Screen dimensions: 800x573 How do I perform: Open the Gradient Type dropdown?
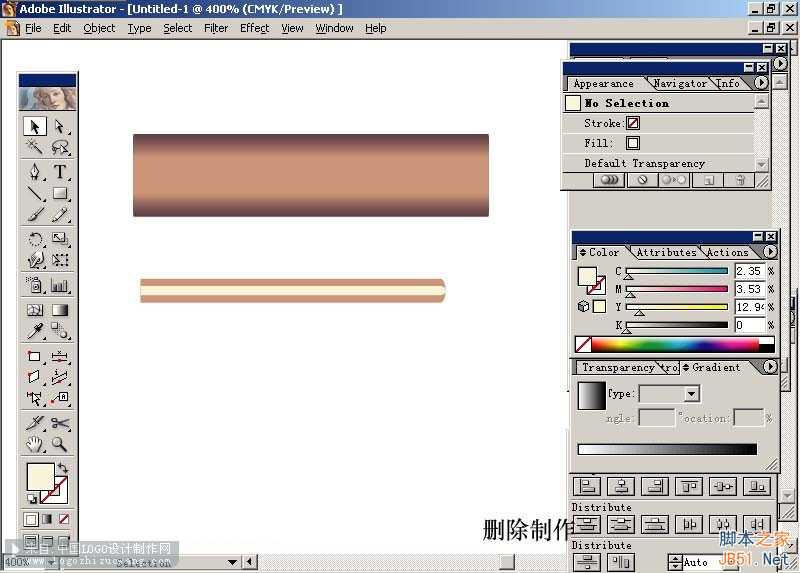[x=691, y=394]
